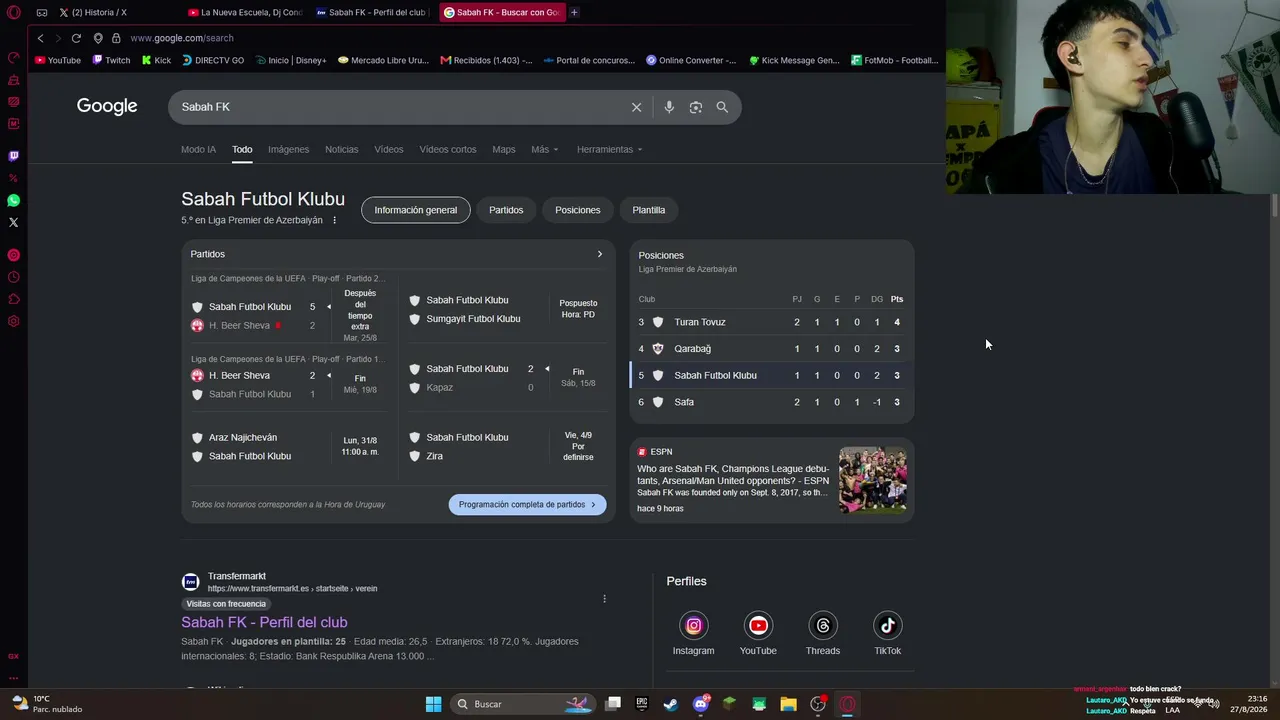This screenshot has height=720, width=1280.
Task: Submit search with magnifying glass icon
Action: (722, 107)
